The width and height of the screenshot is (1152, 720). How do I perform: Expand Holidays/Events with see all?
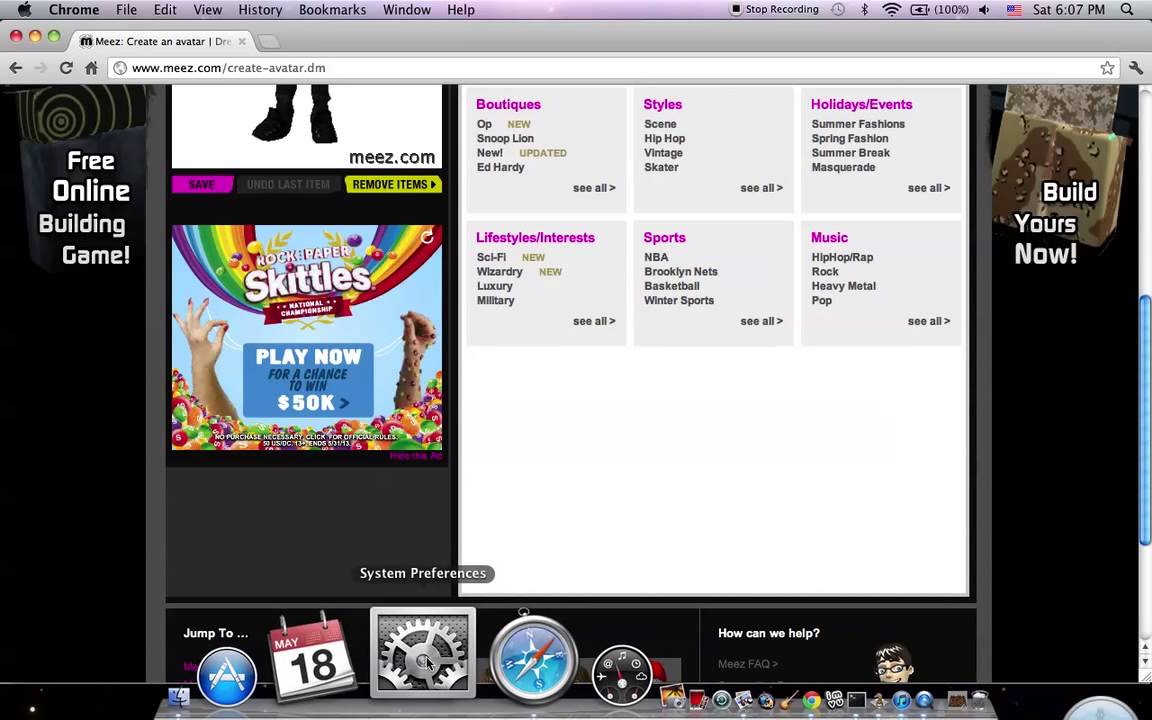[x=929, y=188]
